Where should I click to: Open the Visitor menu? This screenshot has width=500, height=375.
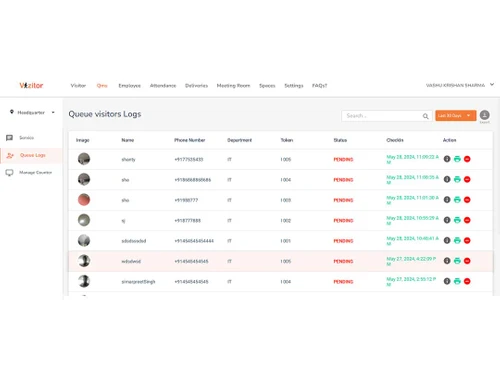(78, 86)
